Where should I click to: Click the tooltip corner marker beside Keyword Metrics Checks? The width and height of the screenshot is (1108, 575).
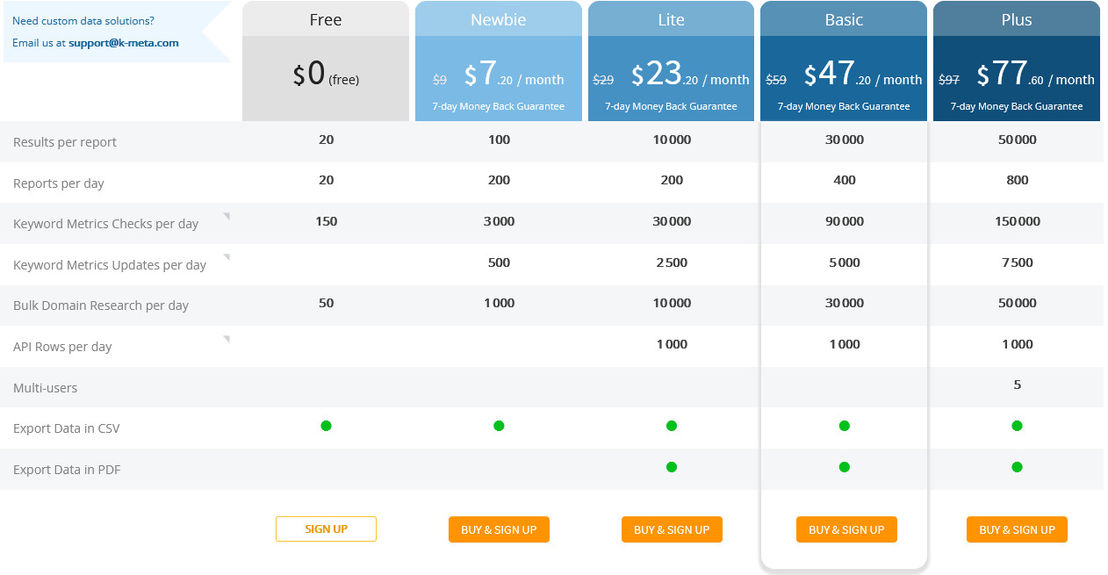coord(227,216)
